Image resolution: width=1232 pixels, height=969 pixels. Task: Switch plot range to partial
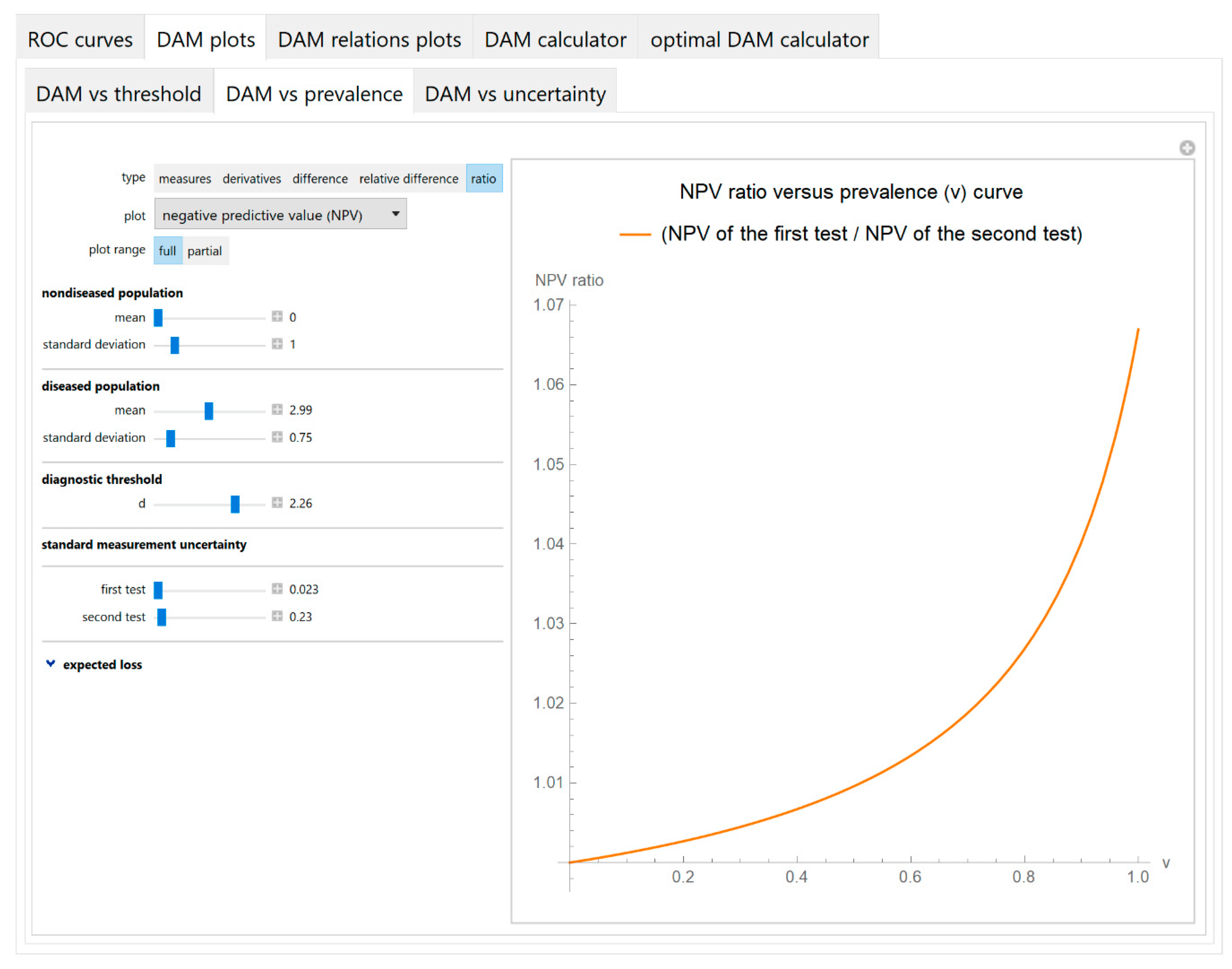click(x=204, y=251)
